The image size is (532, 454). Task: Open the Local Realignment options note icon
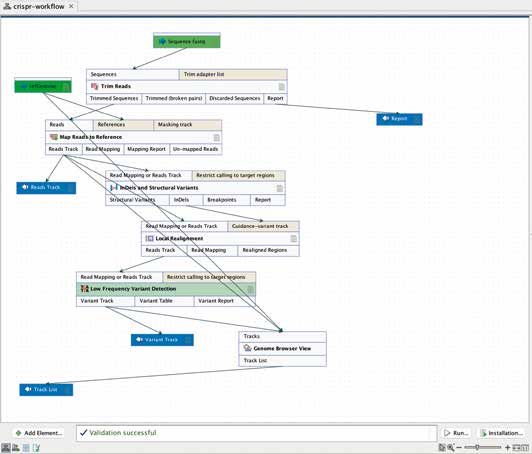[294, 239]
